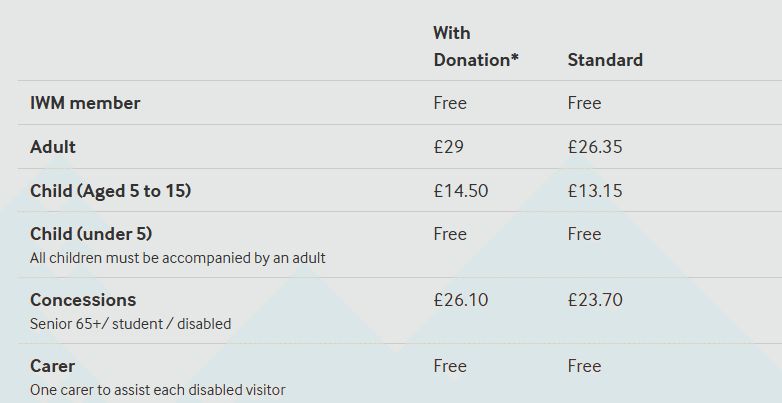Click Child (under 5) standard "Free" value
This screenshot has width=782, height=403.
[x=584, y=234]
